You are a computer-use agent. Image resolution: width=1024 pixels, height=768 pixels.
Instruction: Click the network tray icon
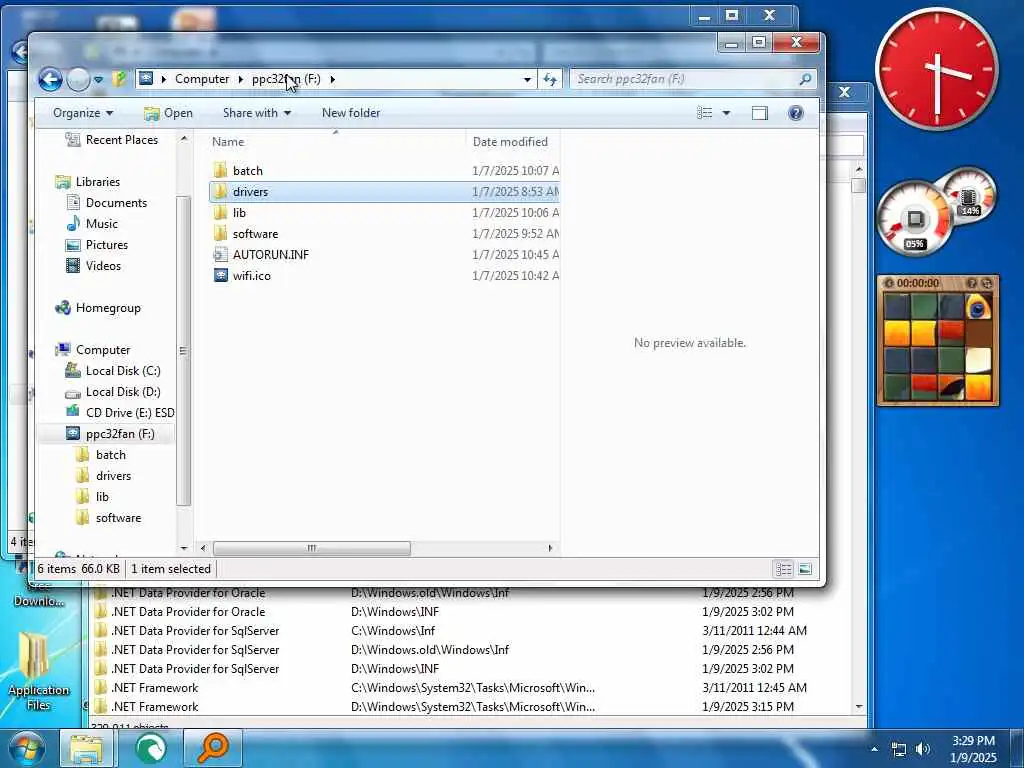[x=899, y=749]
